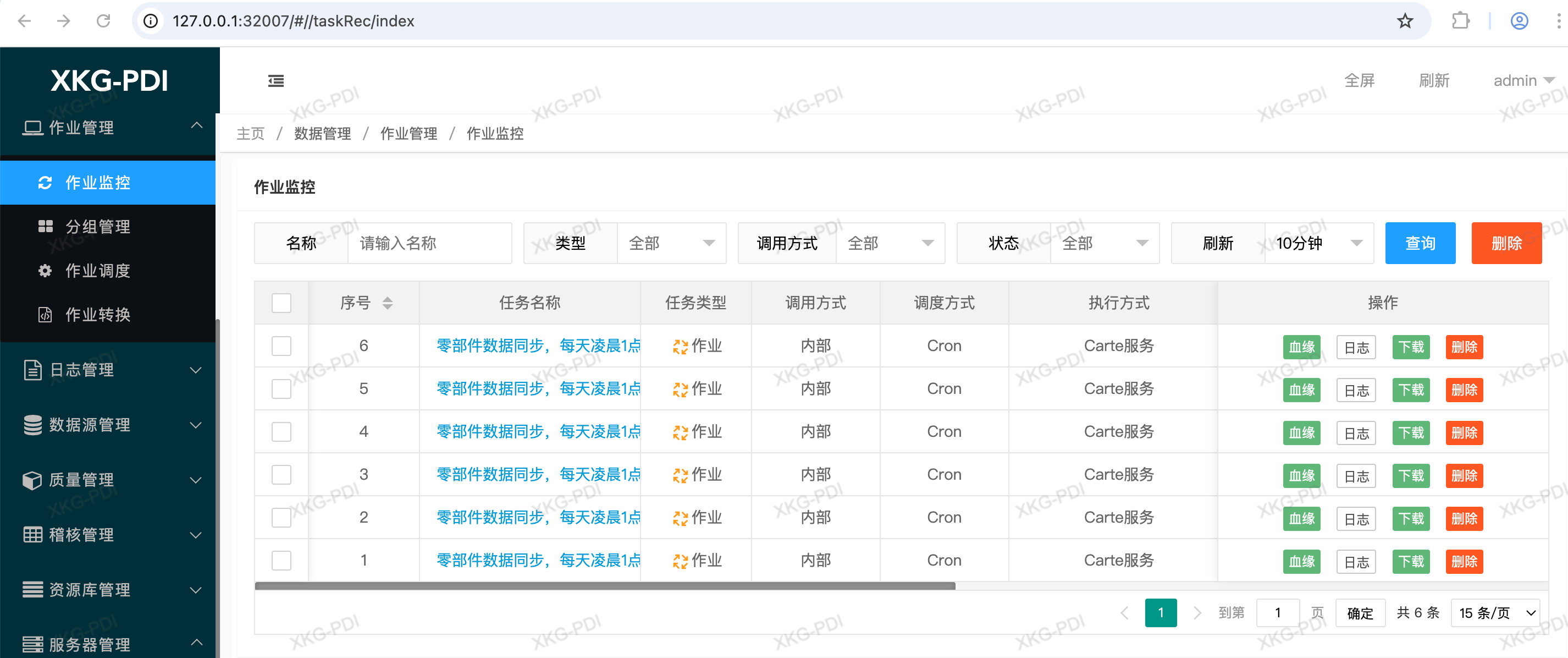Open the 15 条/页 page size dropdown
Screen dimensions: 1568x658
click(1495, 613)
